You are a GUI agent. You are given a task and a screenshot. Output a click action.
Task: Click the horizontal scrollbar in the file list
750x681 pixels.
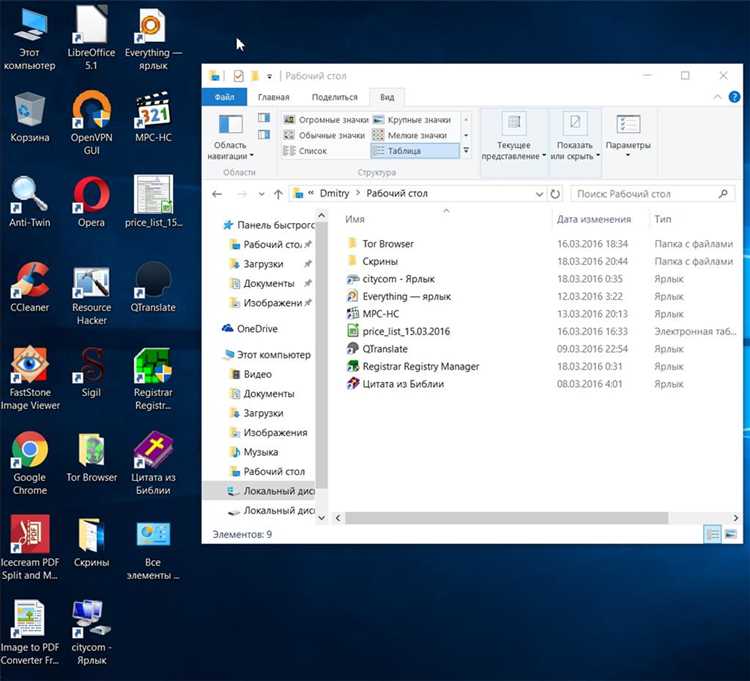pyautogui.click(x=506, y=518)
